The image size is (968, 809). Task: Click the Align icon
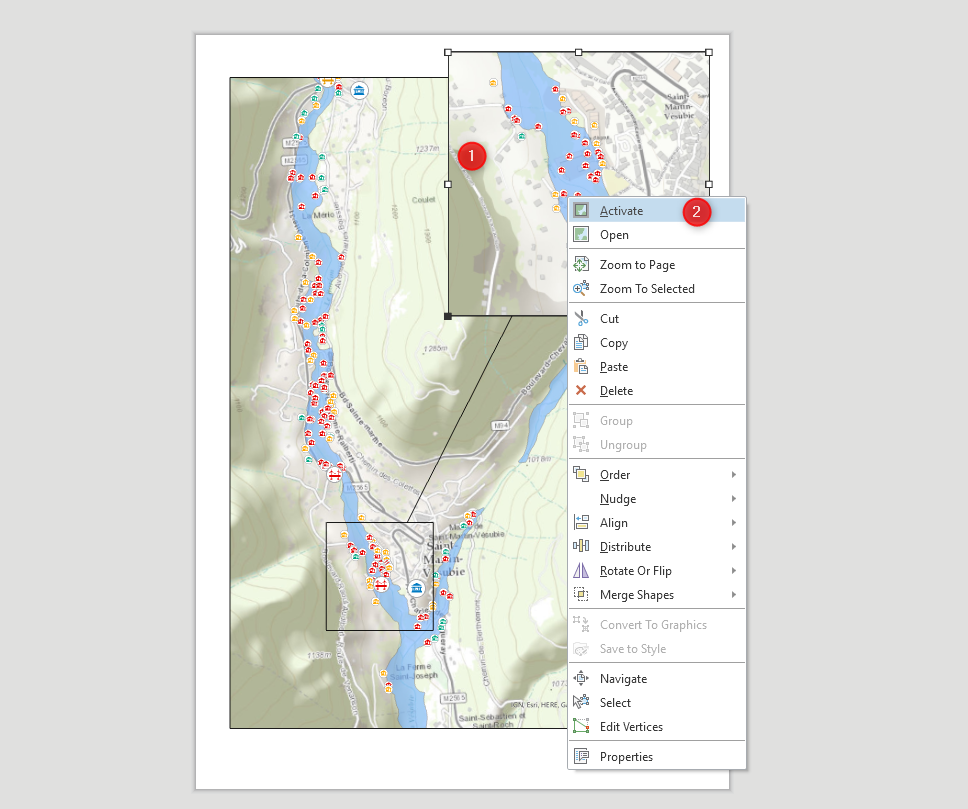(x=581, y=522)
